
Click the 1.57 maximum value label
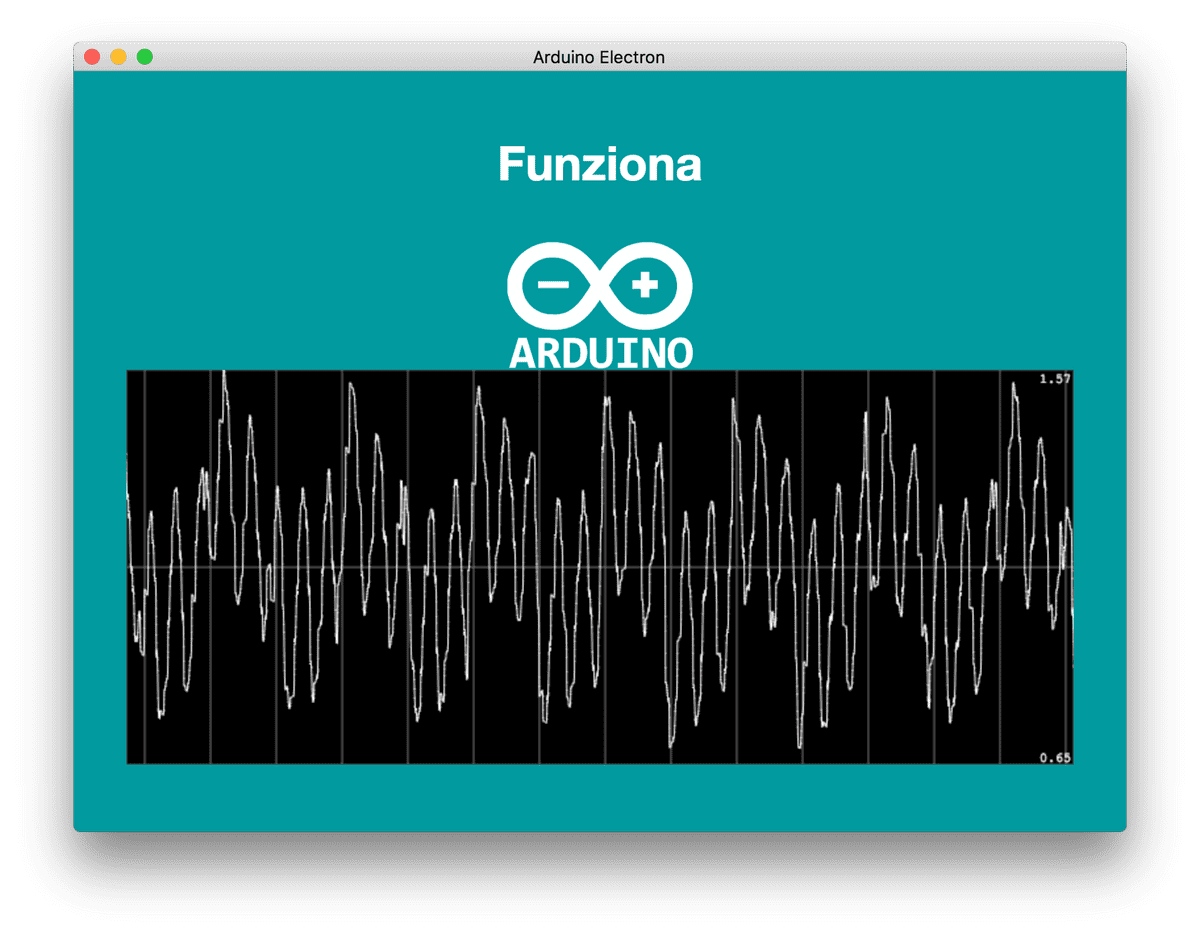(x=1055, y=379)
